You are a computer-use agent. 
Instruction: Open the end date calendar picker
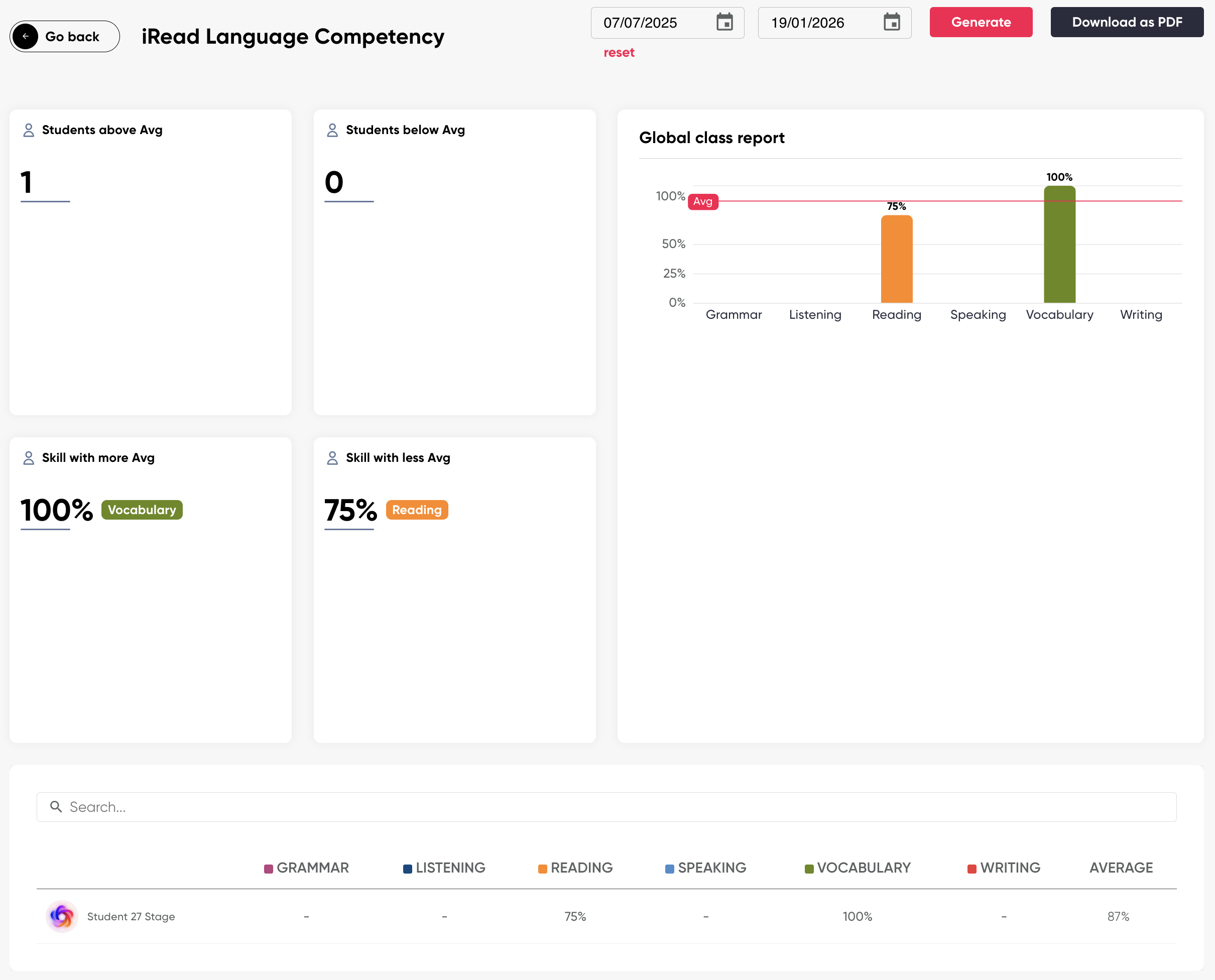point(892,23)
